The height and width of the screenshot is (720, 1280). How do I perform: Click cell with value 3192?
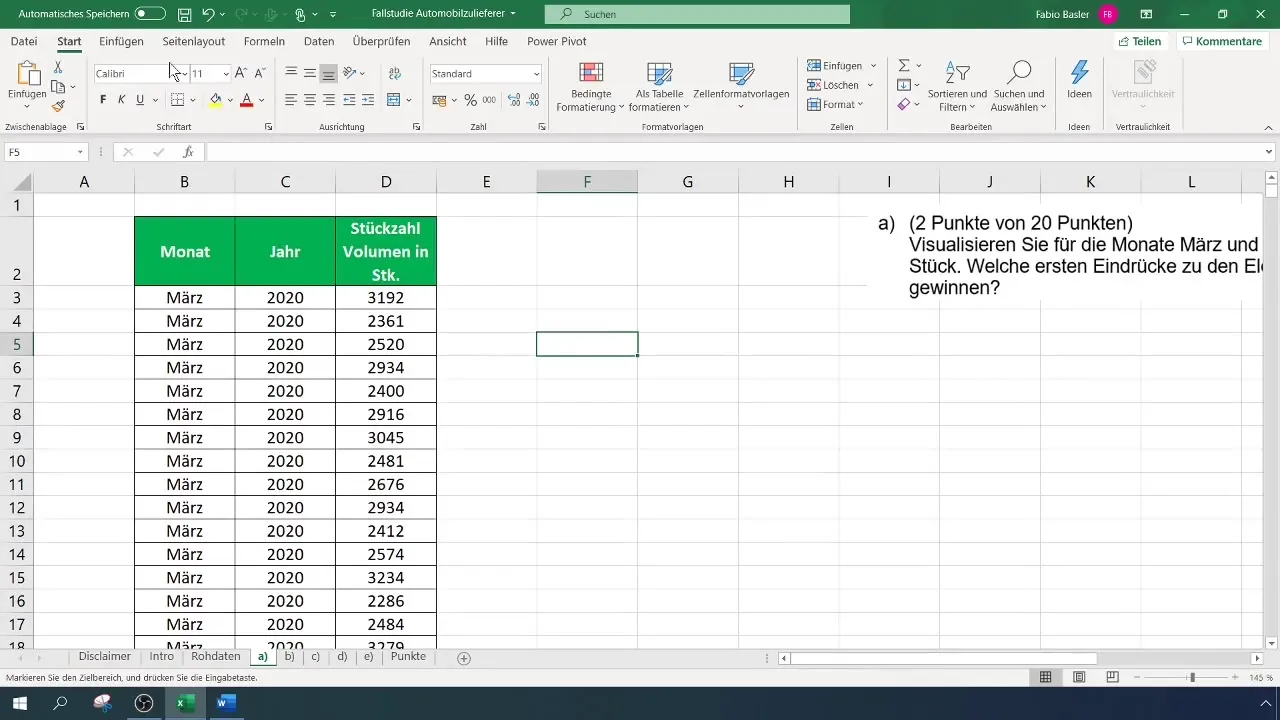click(x=386, y=298)
